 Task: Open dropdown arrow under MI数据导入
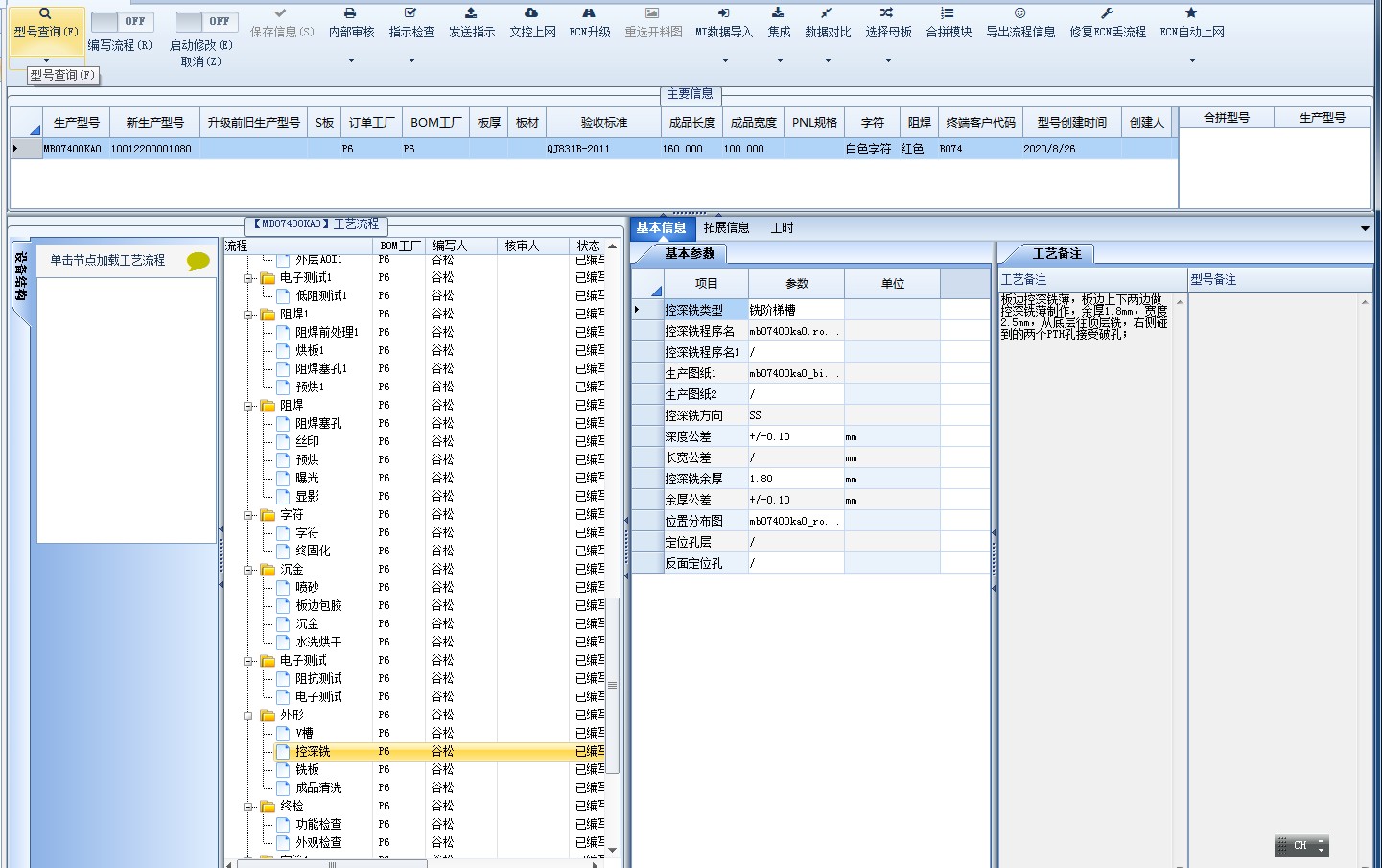(x=725, y=60)
